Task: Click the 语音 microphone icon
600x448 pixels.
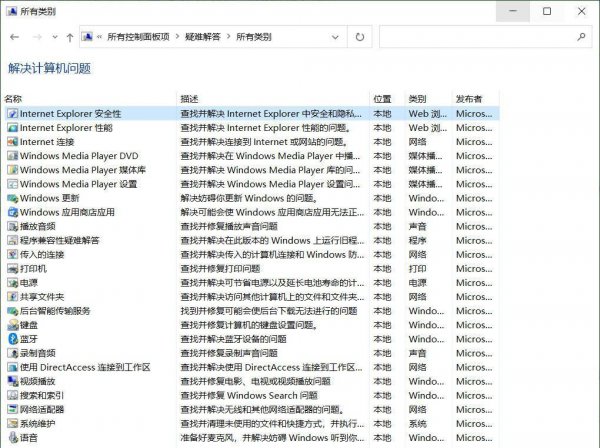Action: [x=13, y=437]
